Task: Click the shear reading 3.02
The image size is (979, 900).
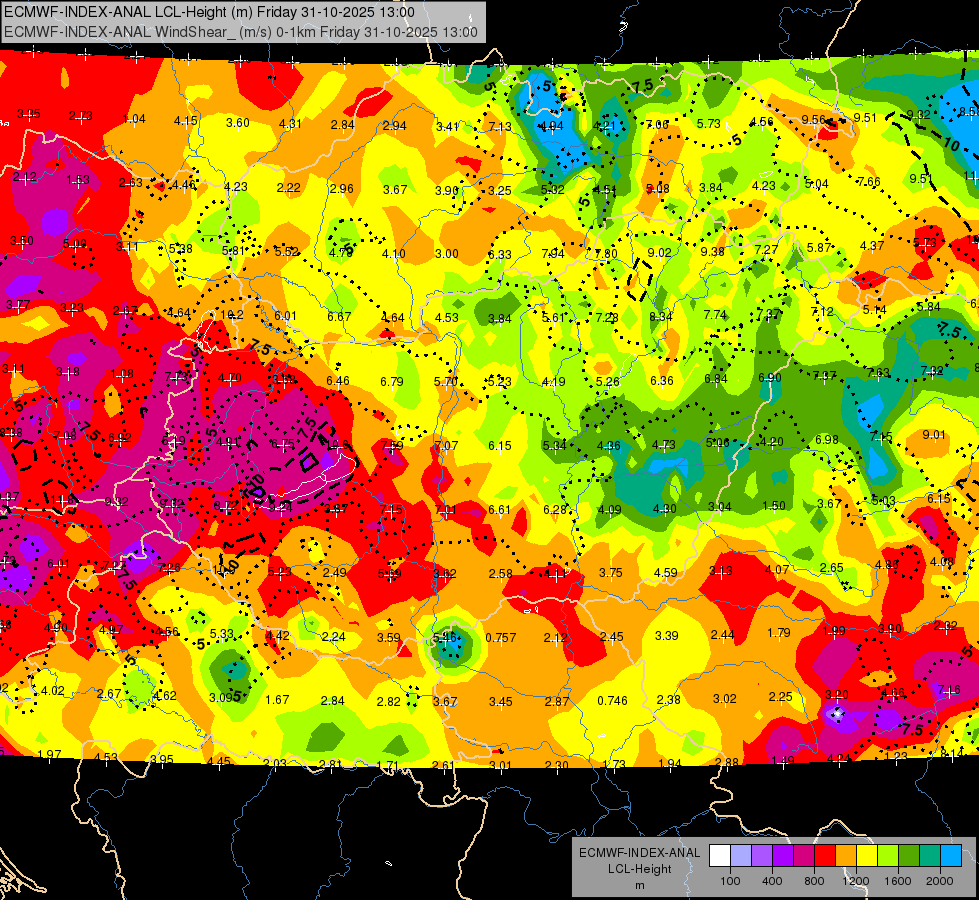Action: click(x=725, y=698)
